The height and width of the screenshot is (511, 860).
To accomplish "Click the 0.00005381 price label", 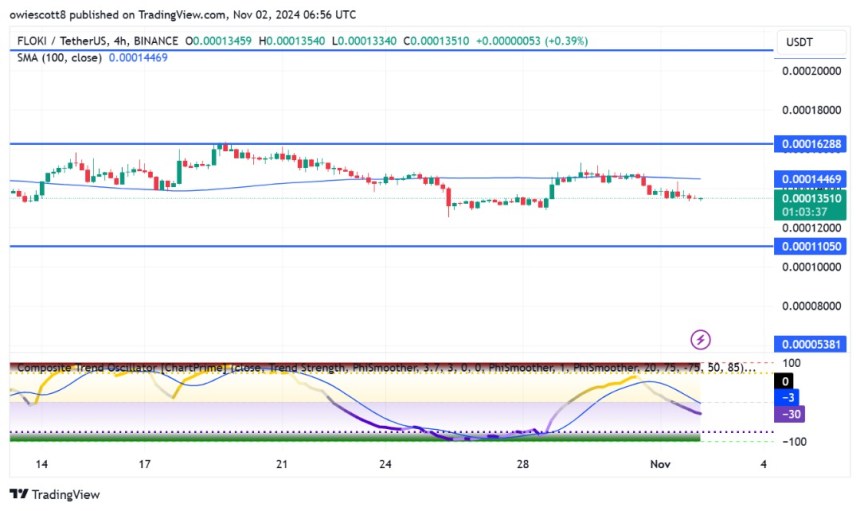I will pyautogui.click(x=816, y=342).
